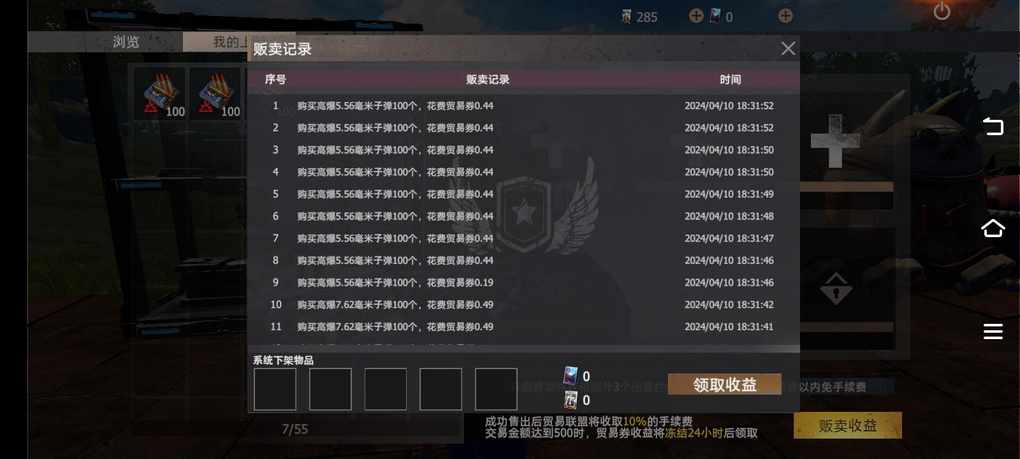Tap the power icon at top right

tap(941, 11)
